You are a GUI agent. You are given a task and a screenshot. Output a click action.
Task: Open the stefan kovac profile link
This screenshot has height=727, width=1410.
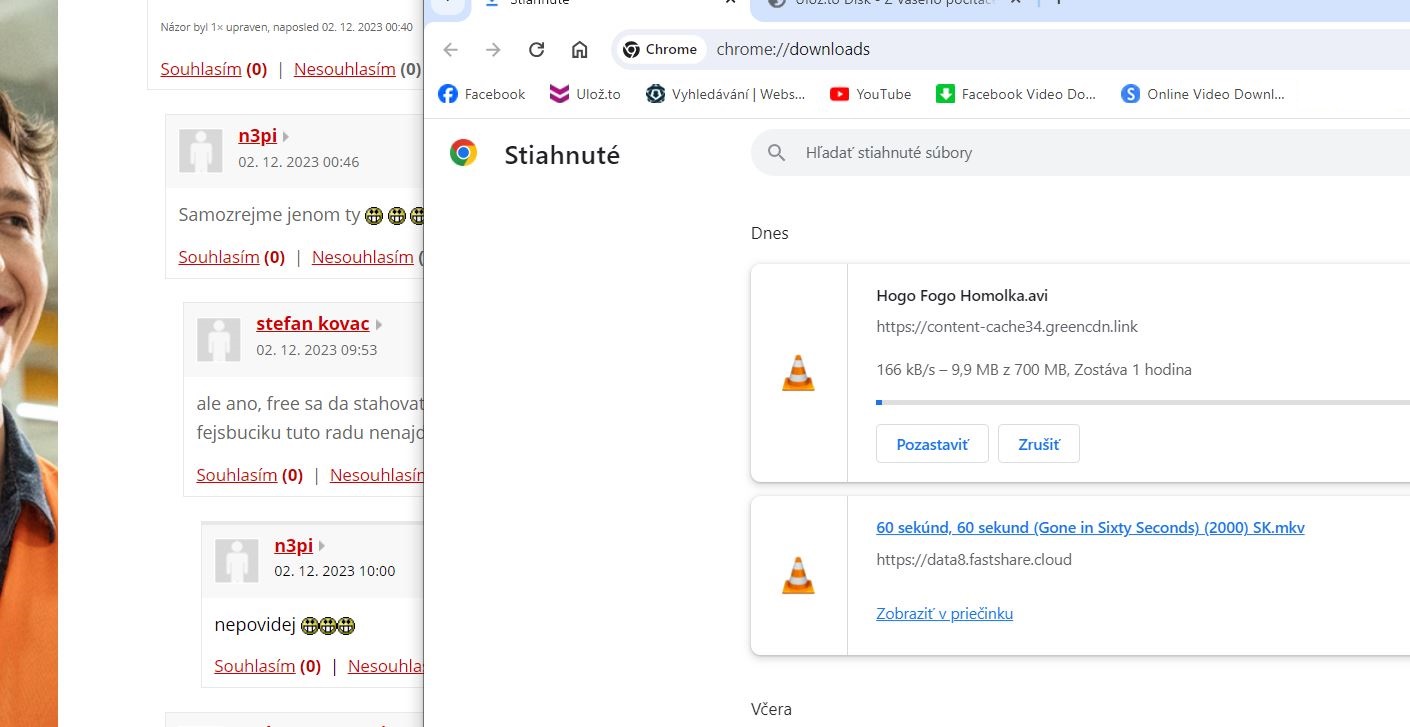[313, 324]
